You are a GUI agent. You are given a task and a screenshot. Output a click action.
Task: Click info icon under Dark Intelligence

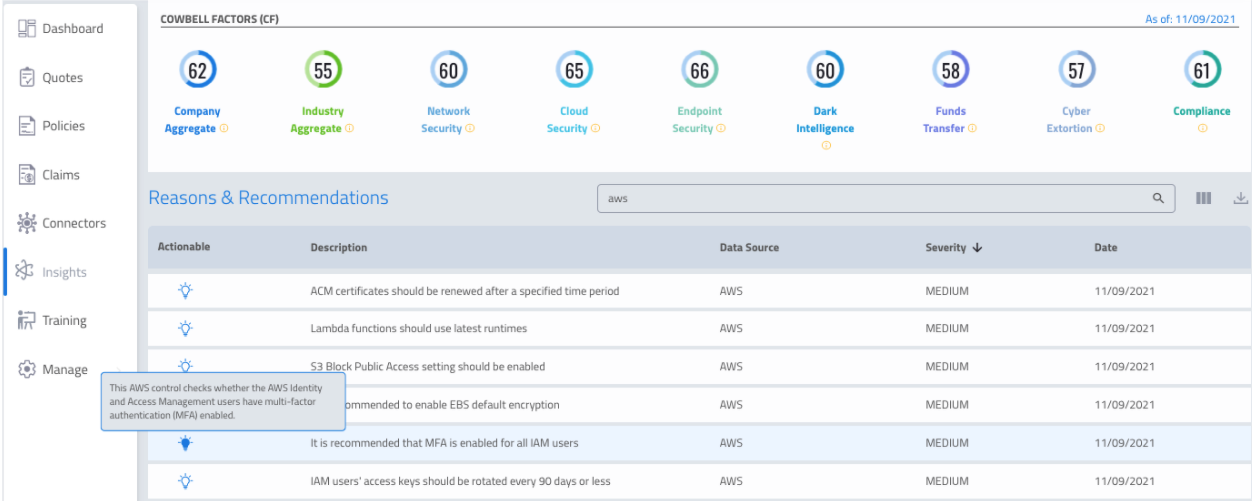click(x=826, y=146)
